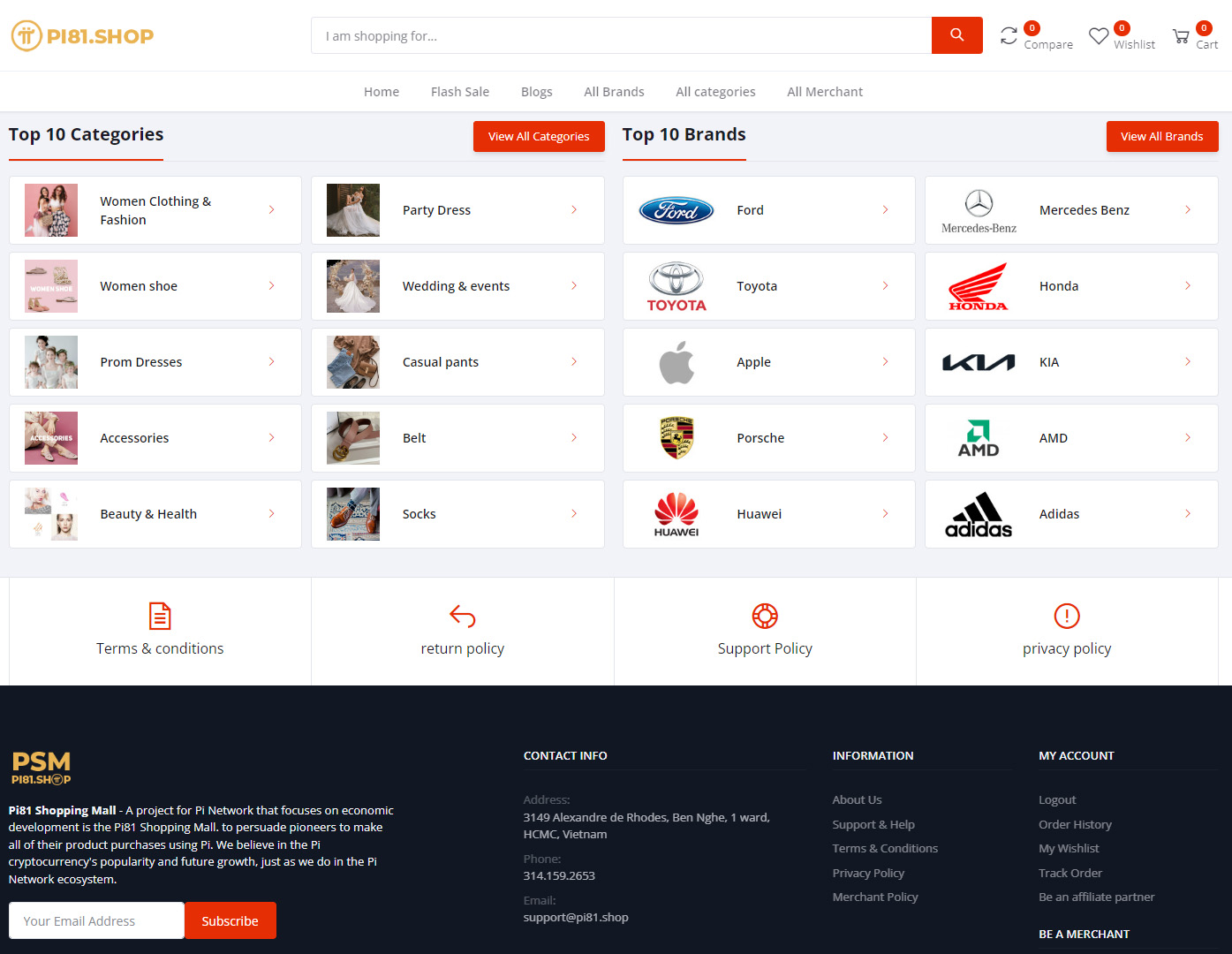1232x954 pixels.
Task: Click the PSM footer logo
Action: click(x=42, y=768)
